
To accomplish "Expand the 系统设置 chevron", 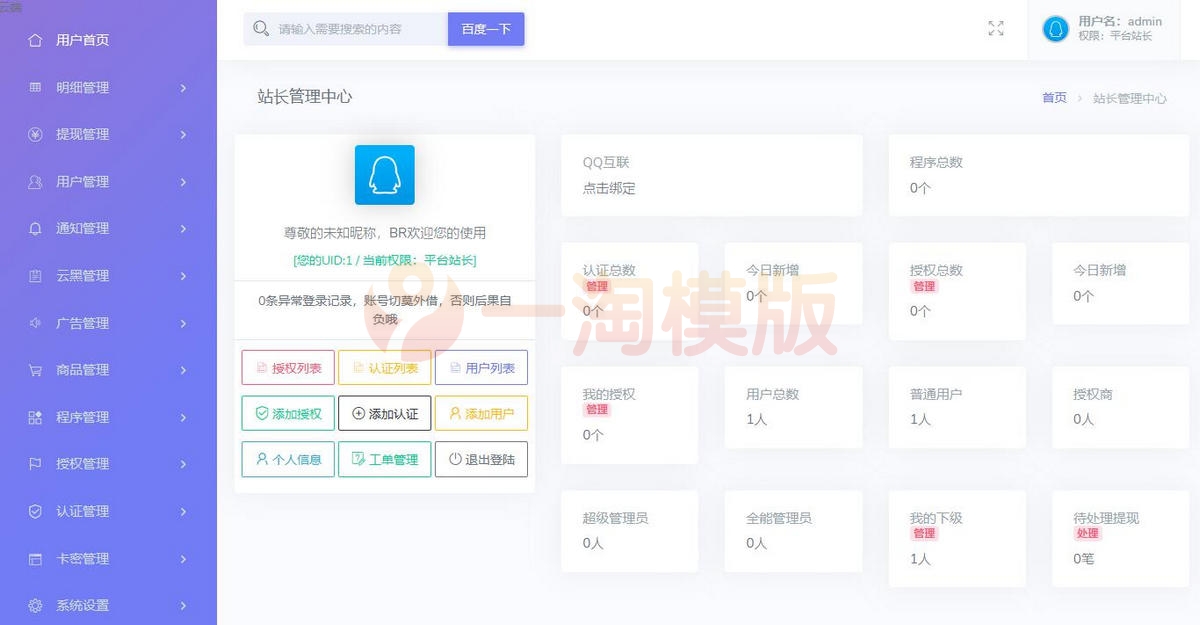I will tap(183, 606).
